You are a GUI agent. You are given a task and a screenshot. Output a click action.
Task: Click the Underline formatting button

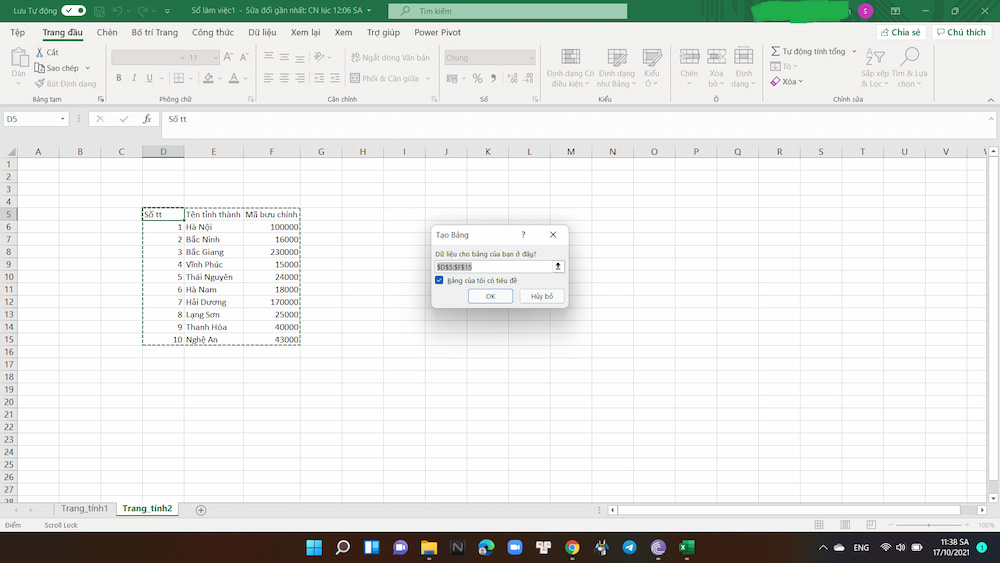pyautogui.click(x=149, y=78)
